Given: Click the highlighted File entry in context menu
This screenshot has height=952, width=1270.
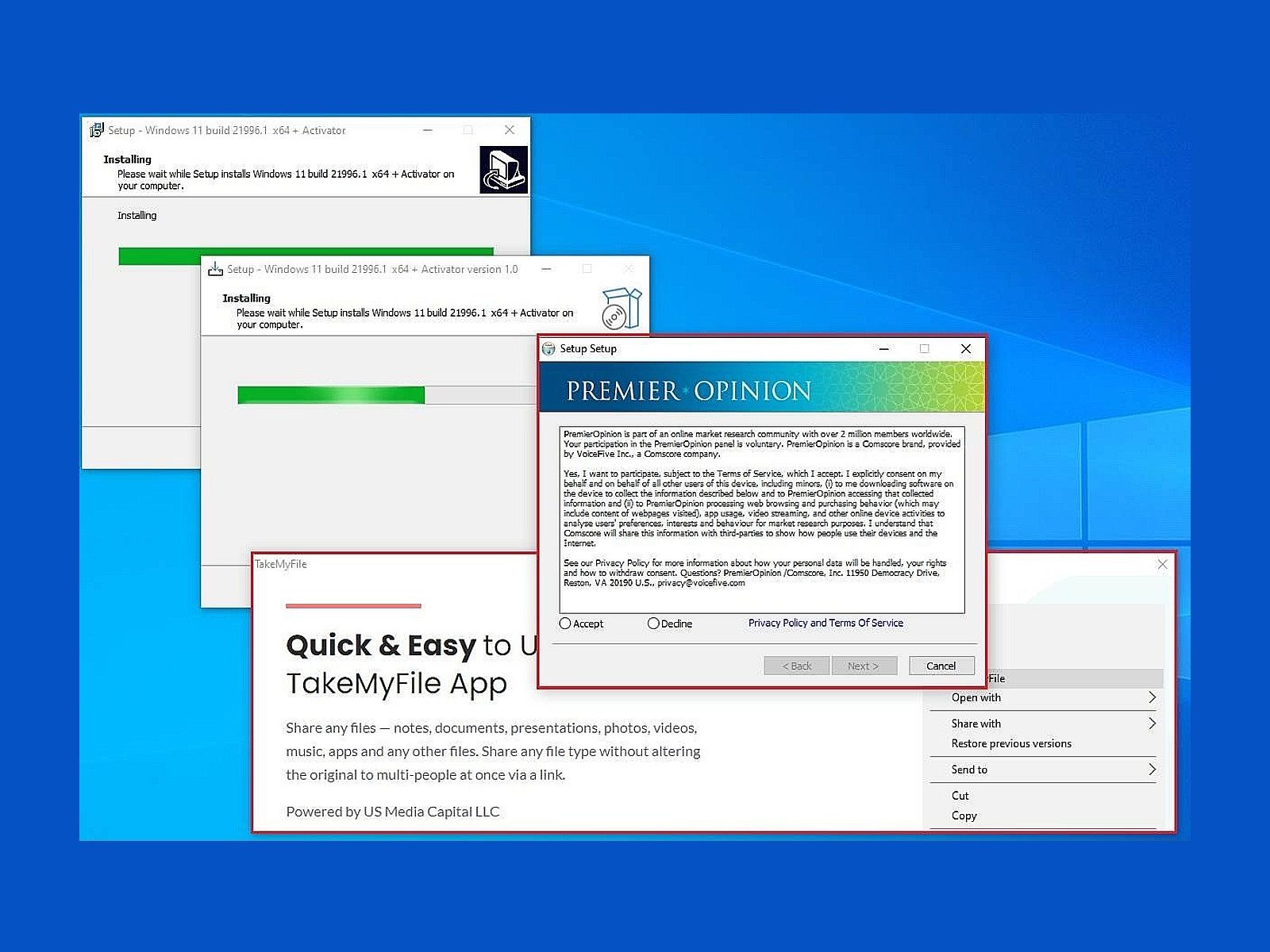Looking at the screenshot, I should click(1075, 678).
